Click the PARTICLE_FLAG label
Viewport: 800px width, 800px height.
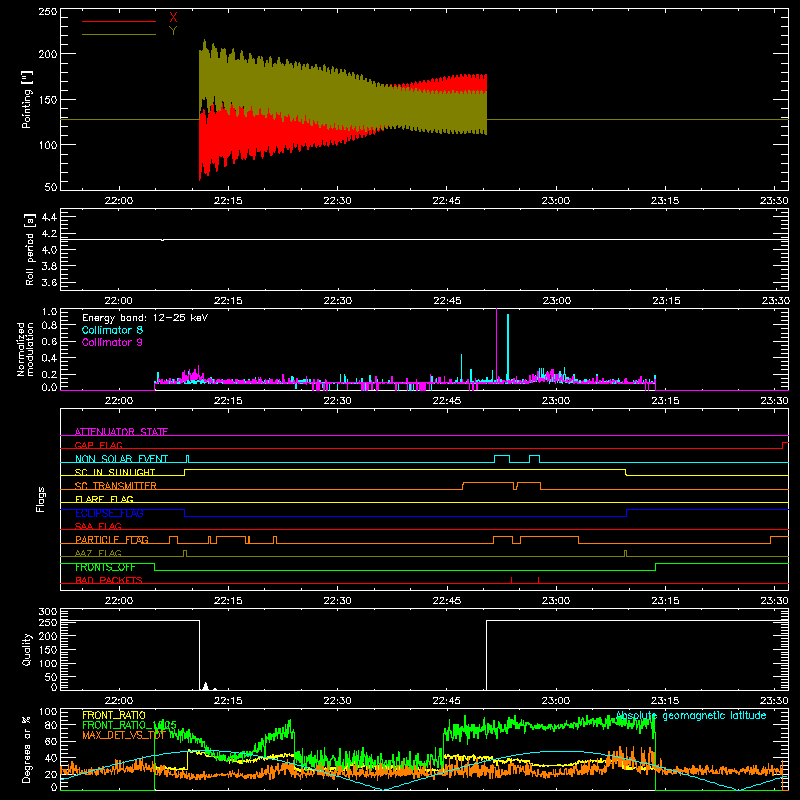click(112, 540)
